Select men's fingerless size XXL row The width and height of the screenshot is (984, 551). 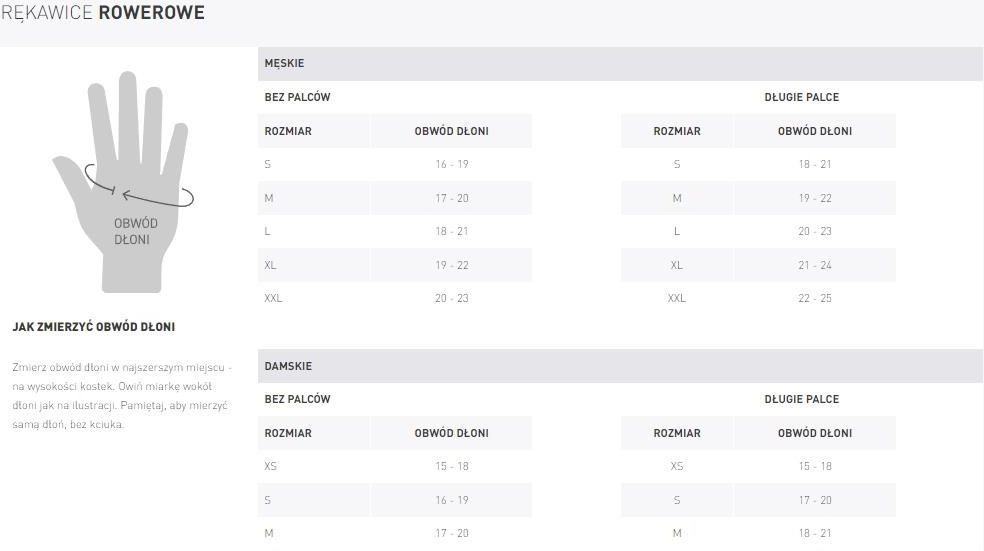pyautogui.click(x=395, y=298)
